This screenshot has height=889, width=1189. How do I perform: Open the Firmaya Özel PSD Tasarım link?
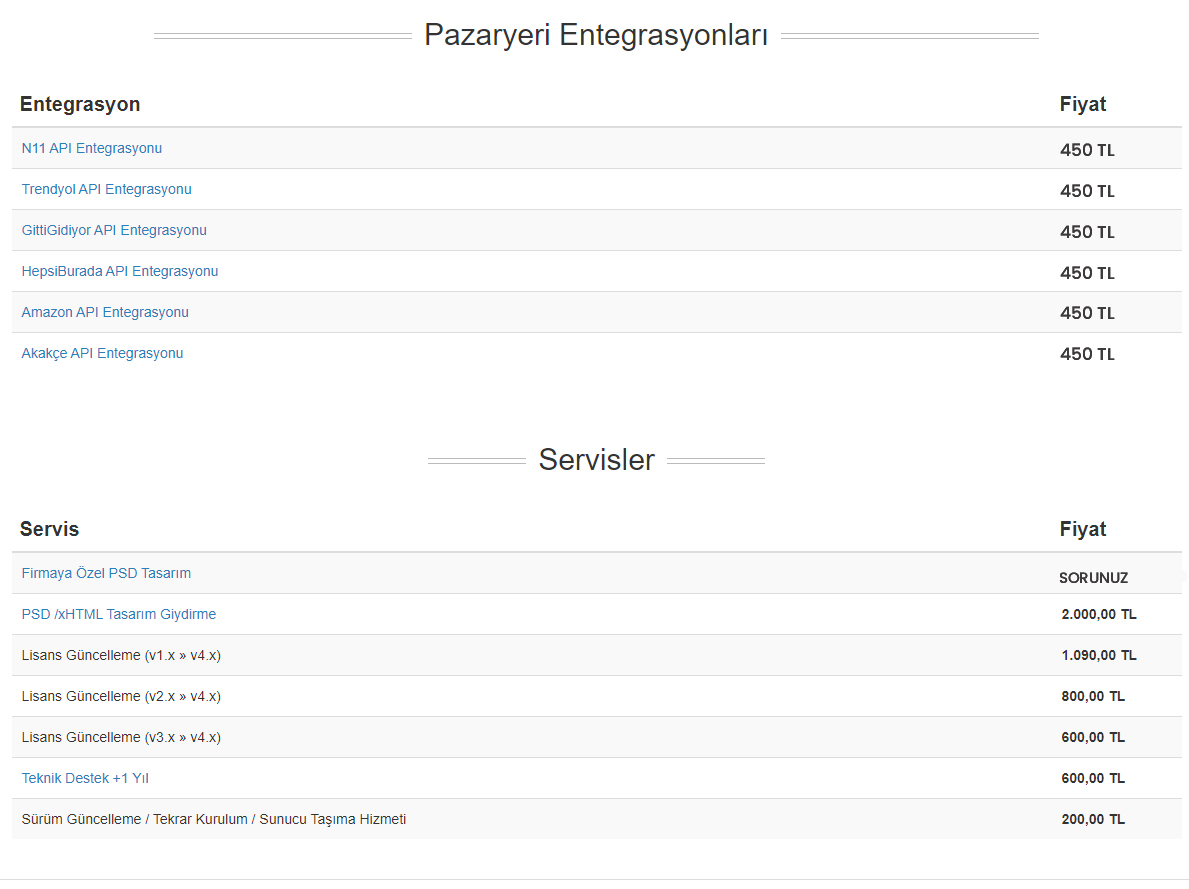[x=106, y=573]
